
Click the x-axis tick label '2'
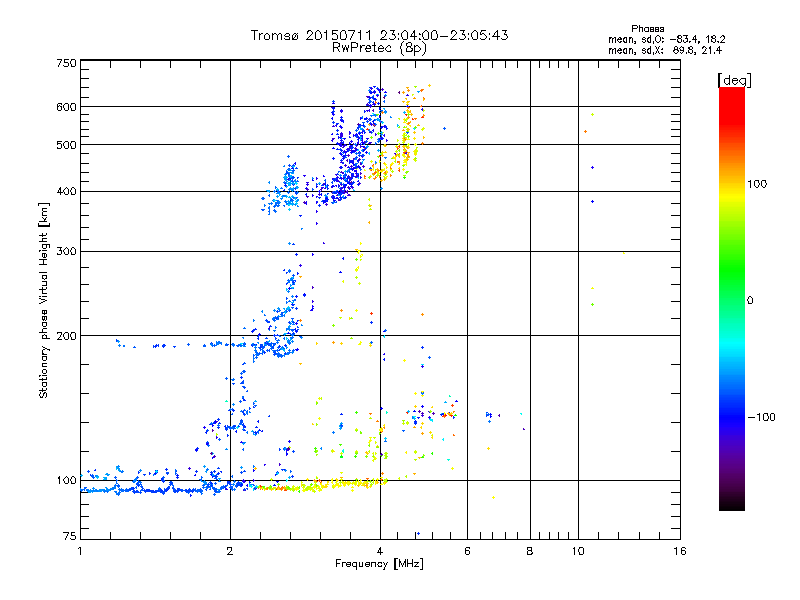pos(230,551)
